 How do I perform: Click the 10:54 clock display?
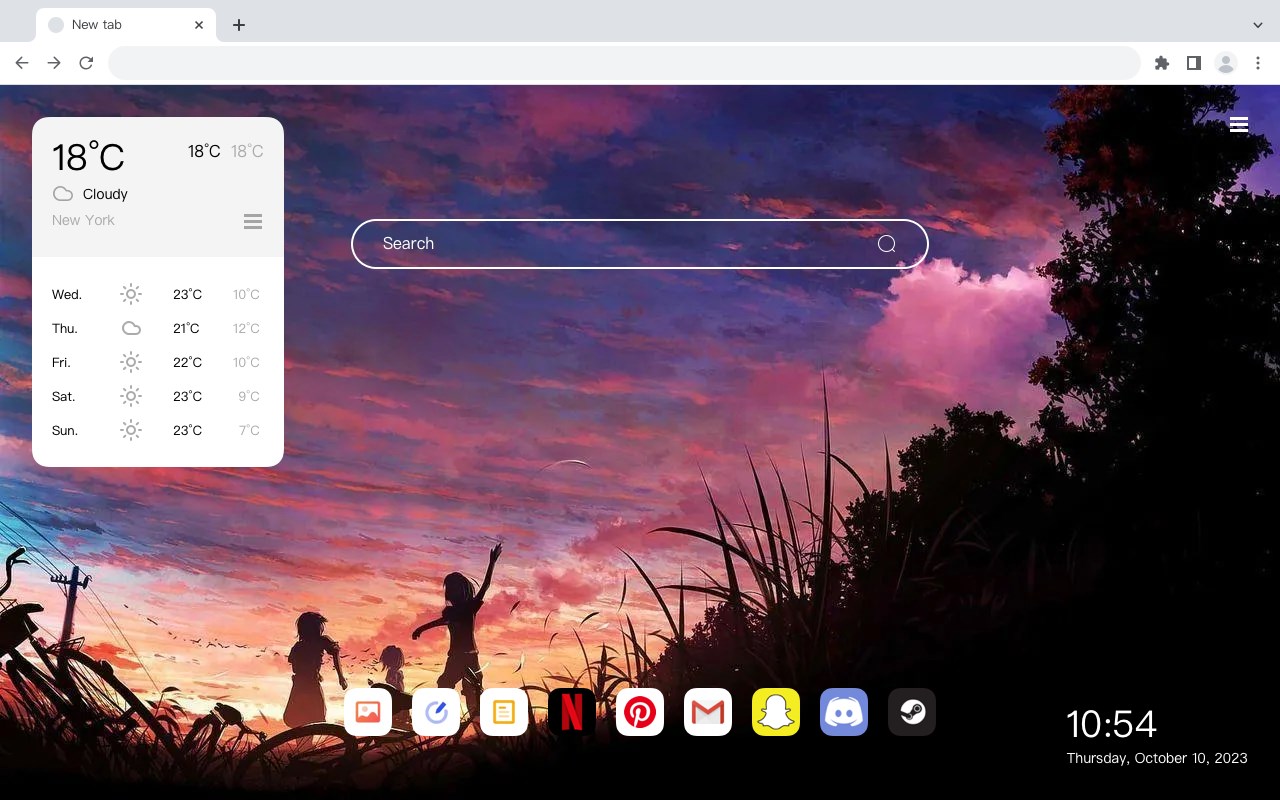pos(1111,724)
